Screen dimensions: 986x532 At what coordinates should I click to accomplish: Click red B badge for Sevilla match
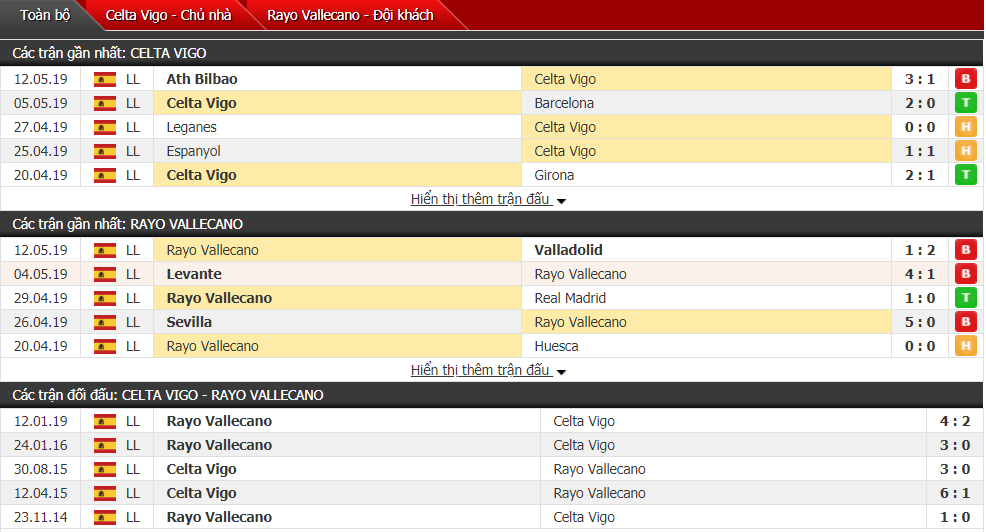tap(966, 321)
